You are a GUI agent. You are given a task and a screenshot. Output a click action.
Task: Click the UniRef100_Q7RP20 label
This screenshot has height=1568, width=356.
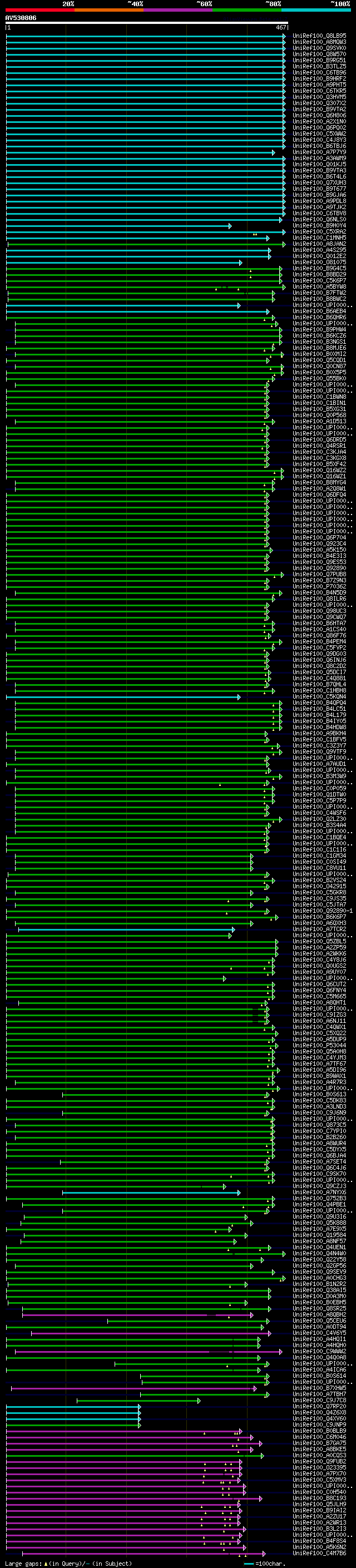pos(319,1407)
